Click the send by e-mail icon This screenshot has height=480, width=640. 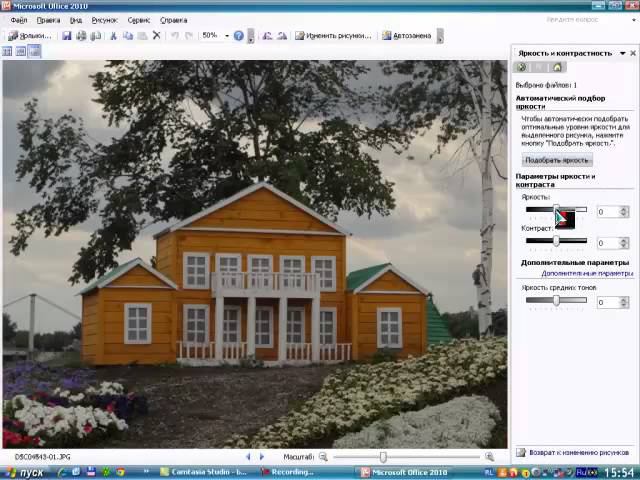coord(96,36)
